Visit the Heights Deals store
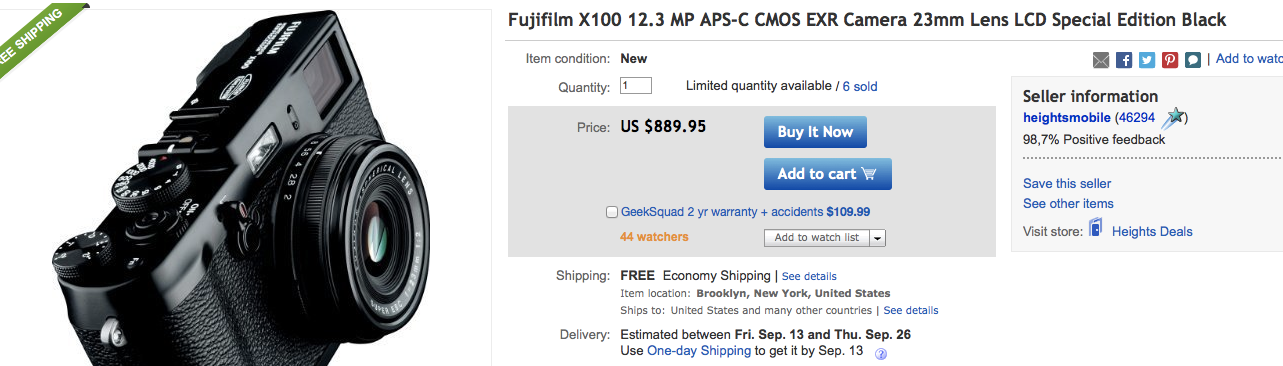The width and height of the screenshot is (1283, 366). point(1152,232)
